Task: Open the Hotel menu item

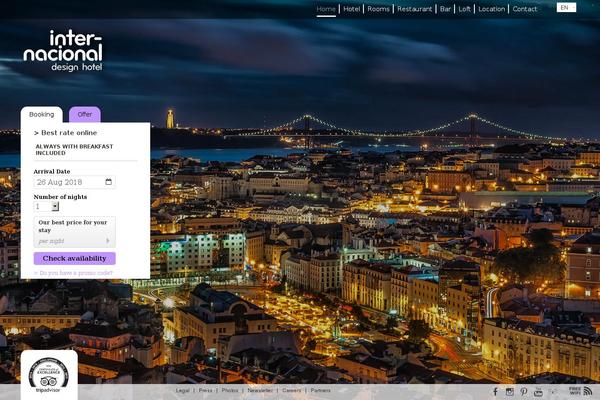Action: [x=352, y=9]
